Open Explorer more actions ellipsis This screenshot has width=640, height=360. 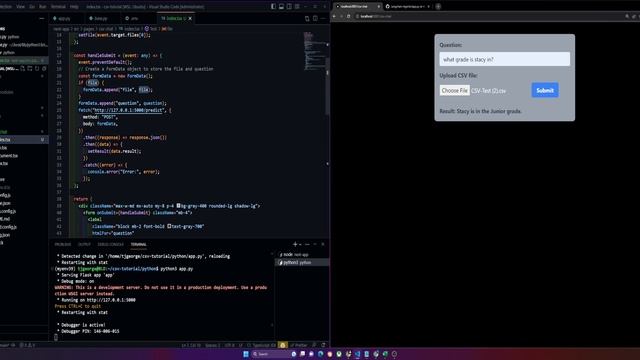point(42,18)
